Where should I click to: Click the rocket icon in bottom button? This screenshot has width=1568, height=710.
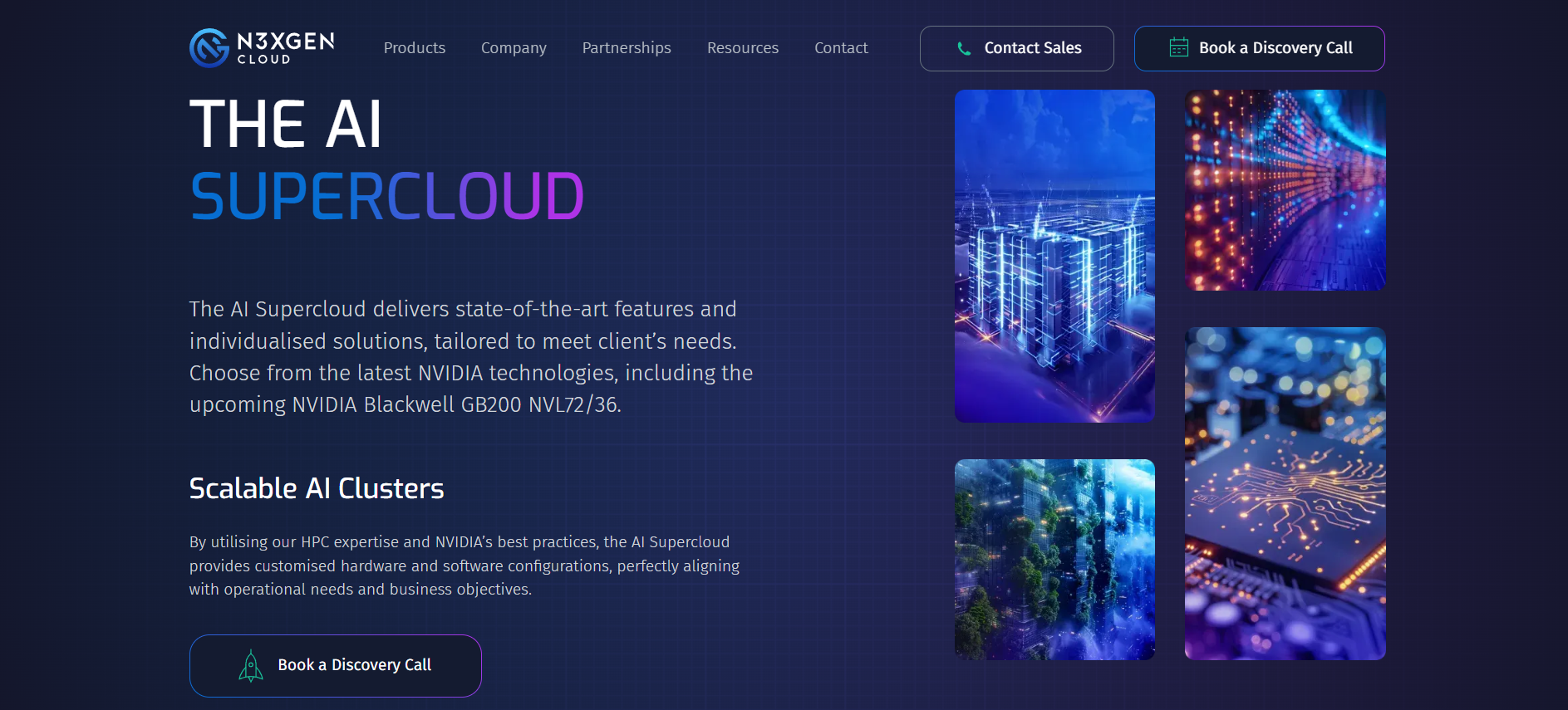(250, 665)
